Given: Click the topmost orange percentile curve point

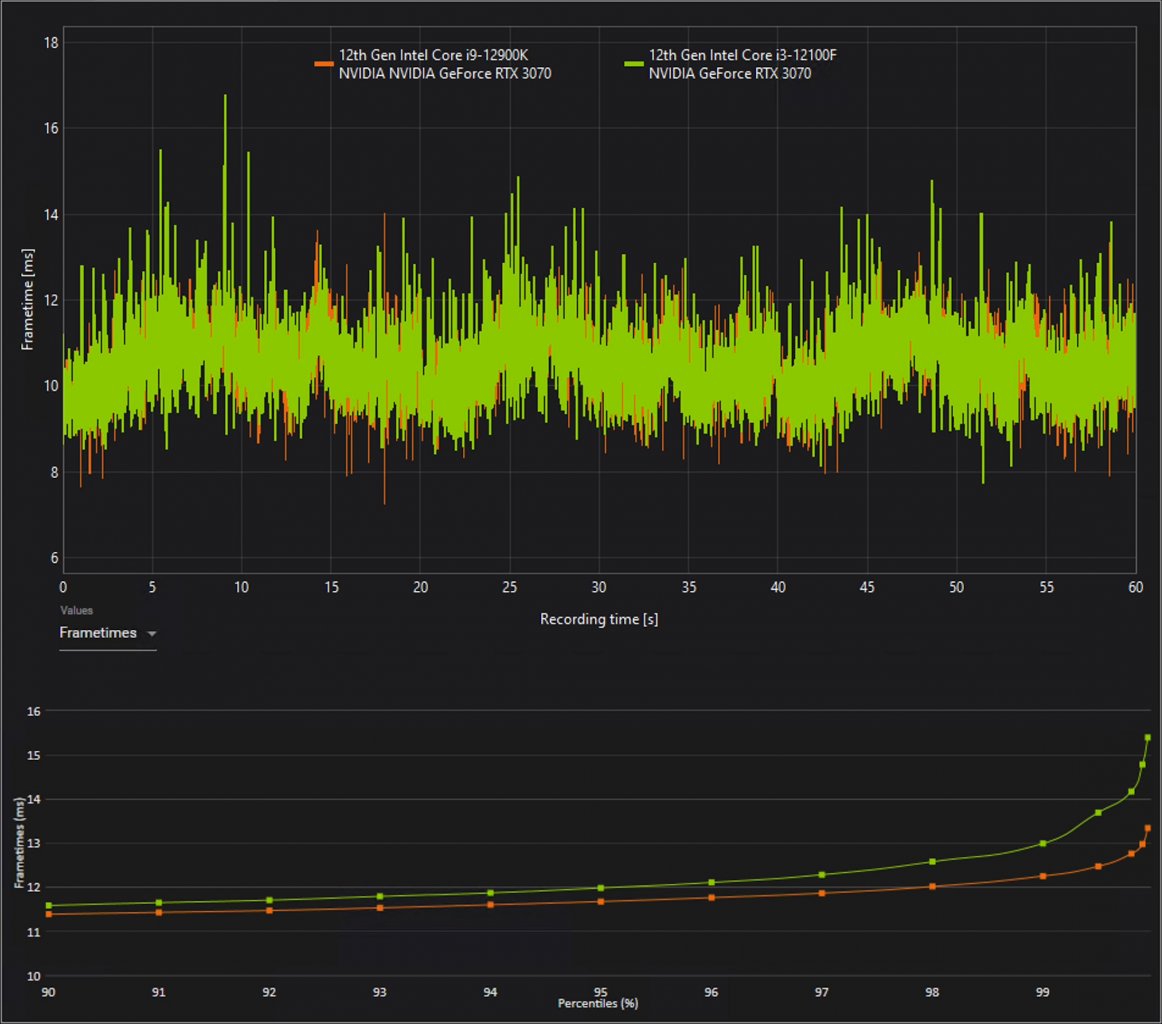Looking at the screenshot, I should coord(1148,828).
